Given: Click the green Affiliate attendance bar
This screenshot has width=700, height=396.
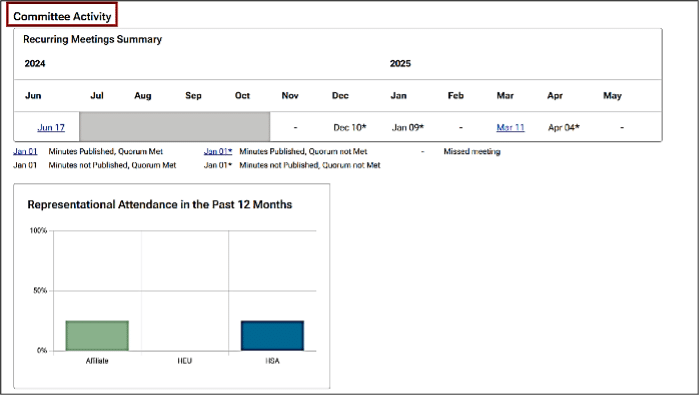Looking at the screenshot, I should click(x=97, y=335).
